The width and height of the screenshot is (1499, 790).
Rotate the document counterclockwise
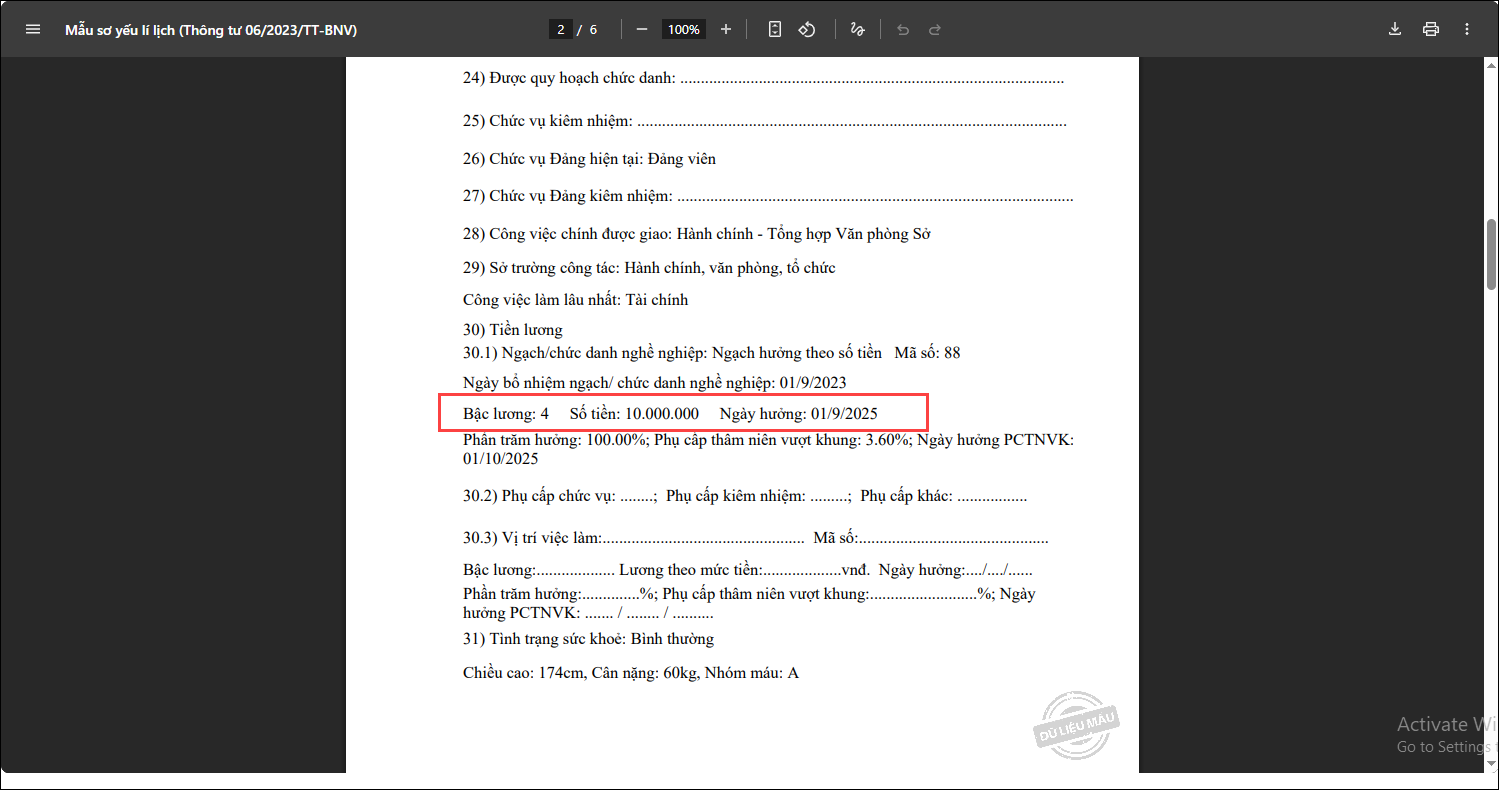coord(807,29)
